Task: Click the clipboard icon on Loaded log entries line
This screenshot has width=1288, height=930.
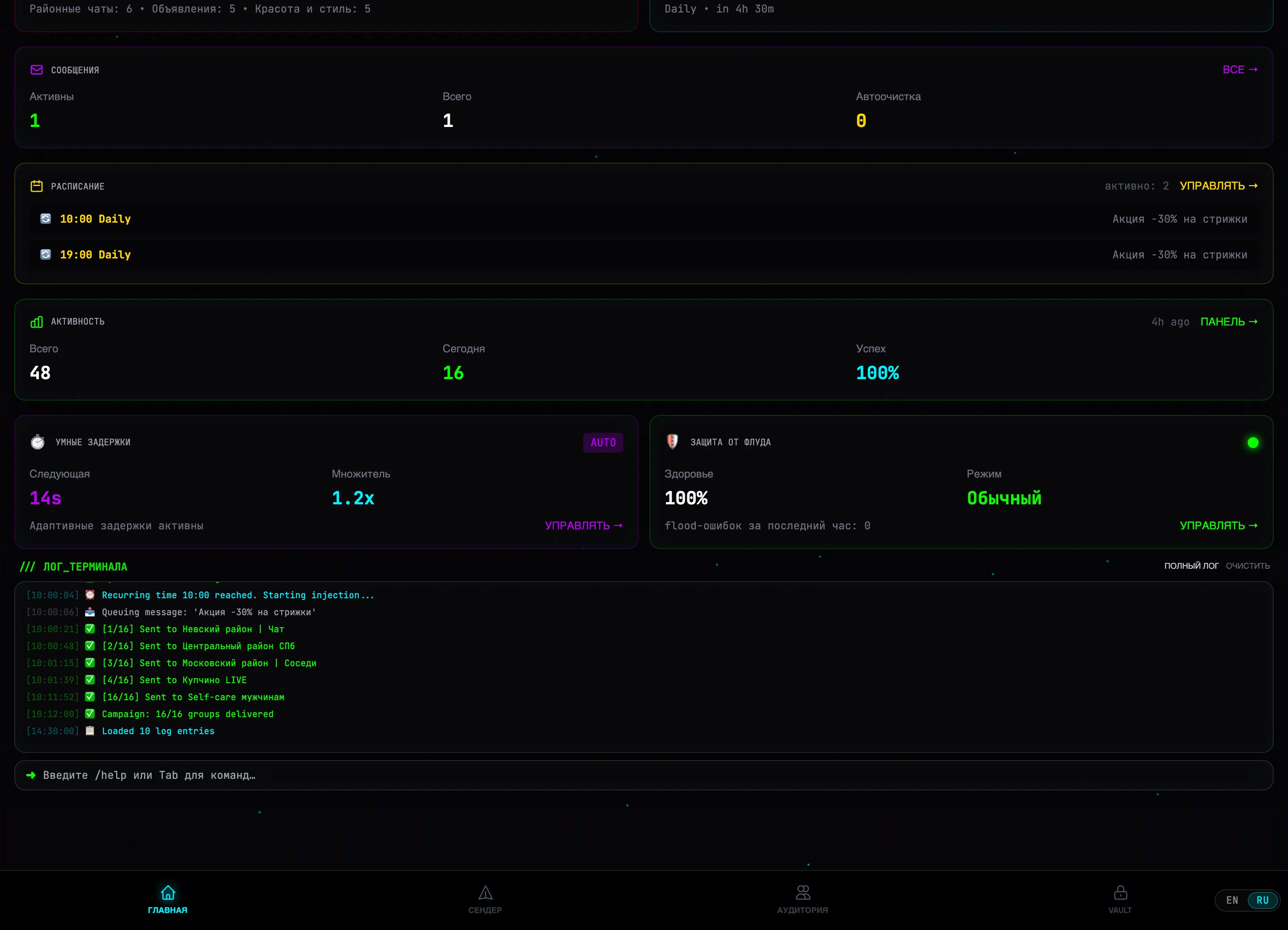Action: tap(90, 731)
